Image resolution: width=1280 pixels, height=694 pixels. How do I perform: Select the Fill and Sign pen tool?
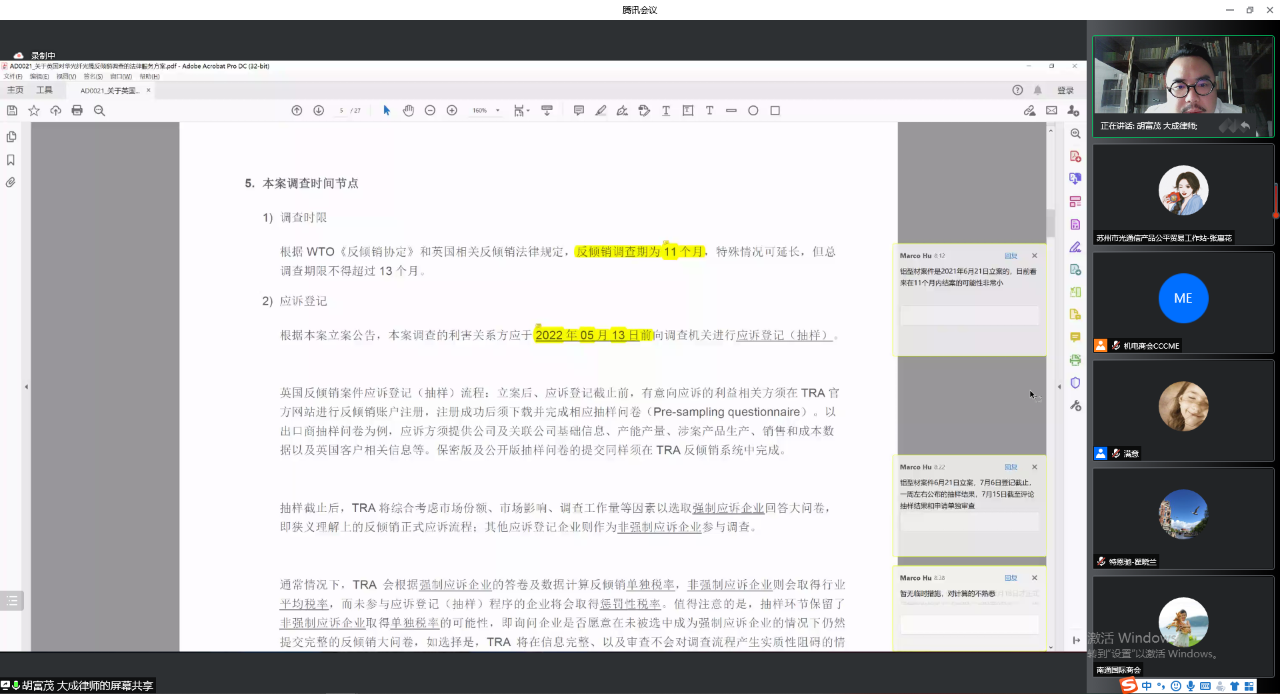tap(622, 110)
